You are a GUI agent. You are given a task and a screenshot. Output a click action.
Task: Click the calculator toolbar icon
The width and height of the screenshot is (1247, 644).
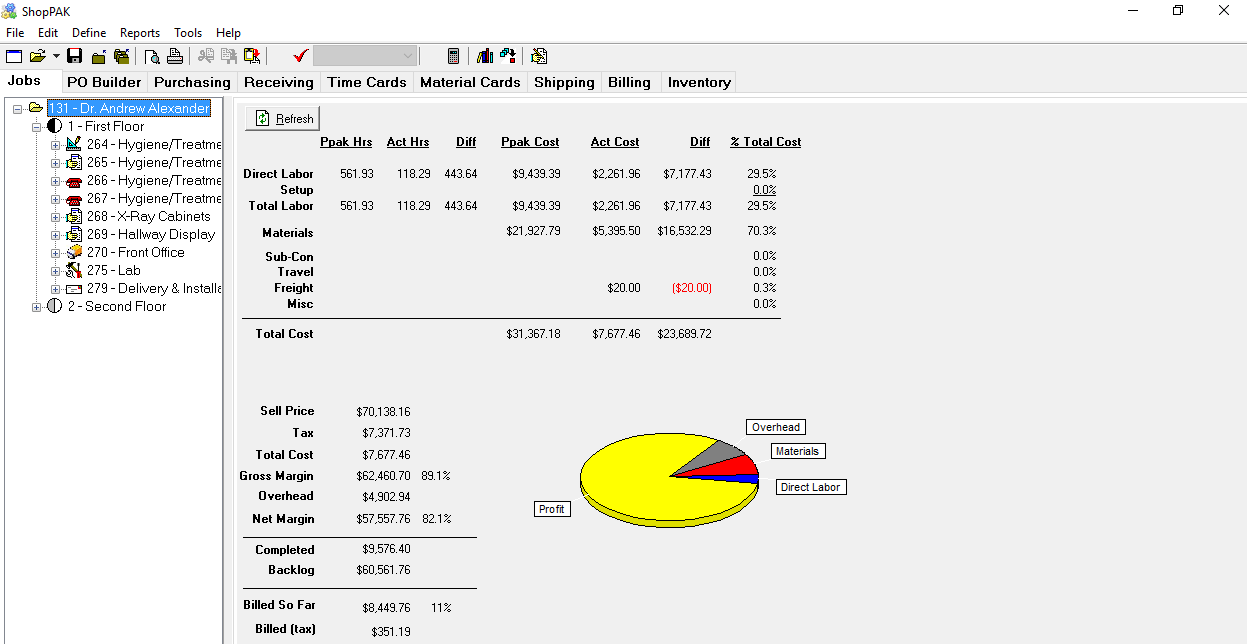453,56
